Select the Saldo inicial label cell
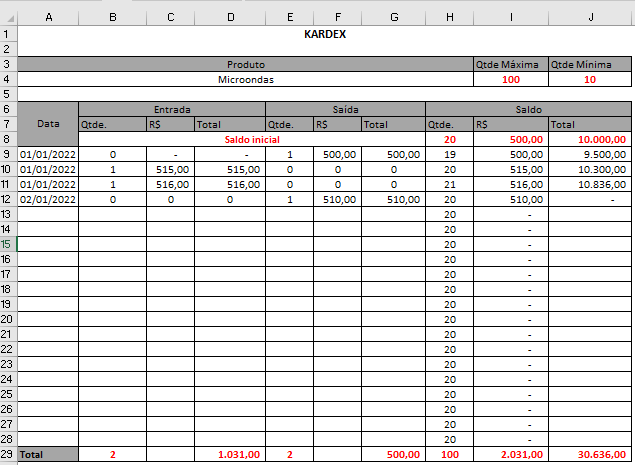Screen dimensions: 635x465 pyautogui.click(x=252, y=140)
